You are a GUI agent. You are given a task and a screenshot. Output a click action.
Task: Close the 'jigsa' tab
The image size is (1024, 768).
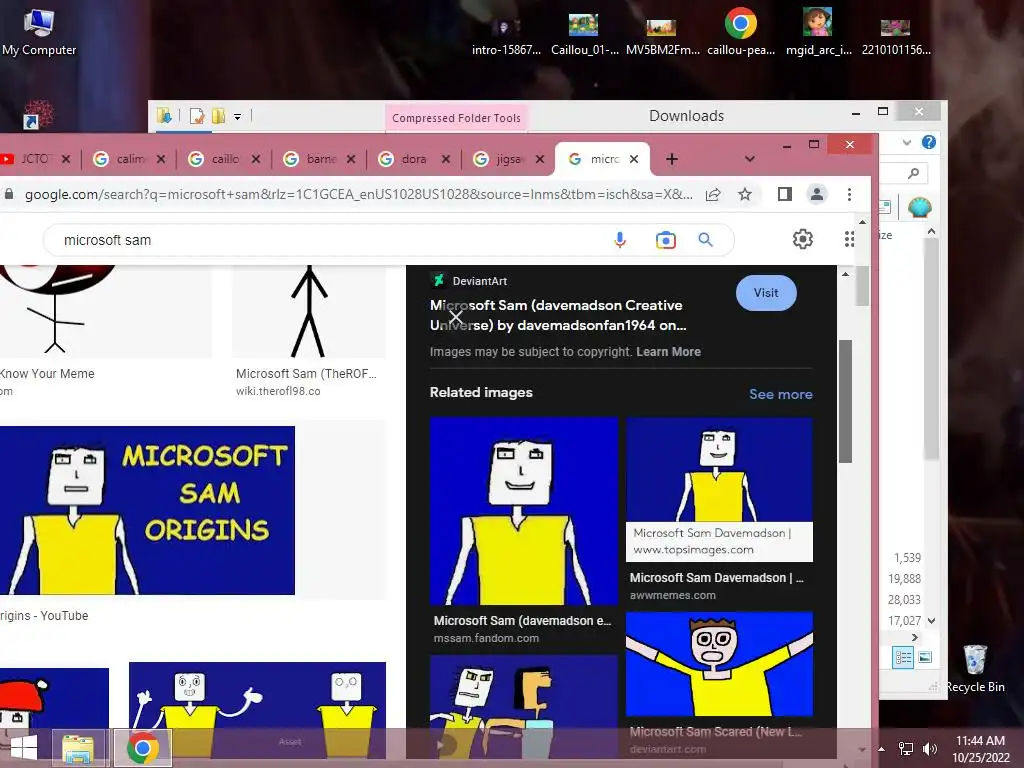click(x=540, y=159)
